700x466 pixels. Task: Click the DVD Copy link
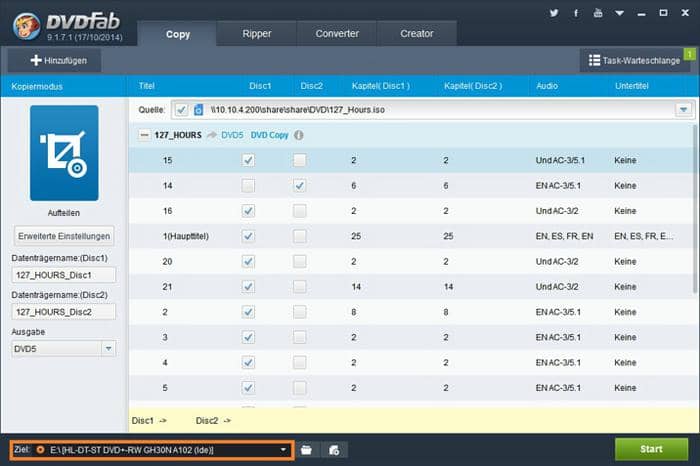(x=269, y=135)
